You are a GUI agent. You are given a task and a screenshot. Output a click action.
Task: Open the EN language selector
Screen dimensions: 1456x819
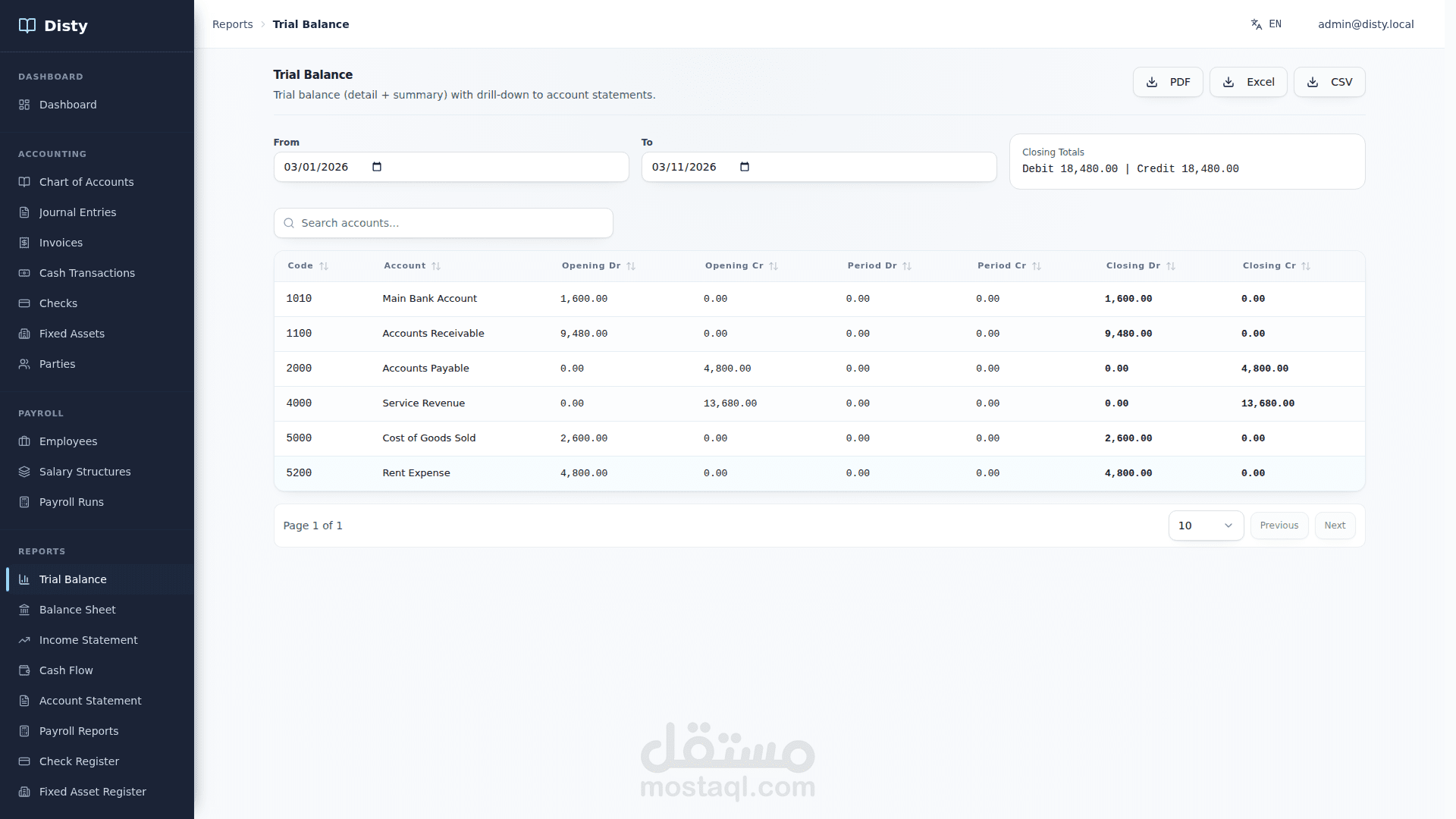pyautogui.click(x=1275, y=24)
